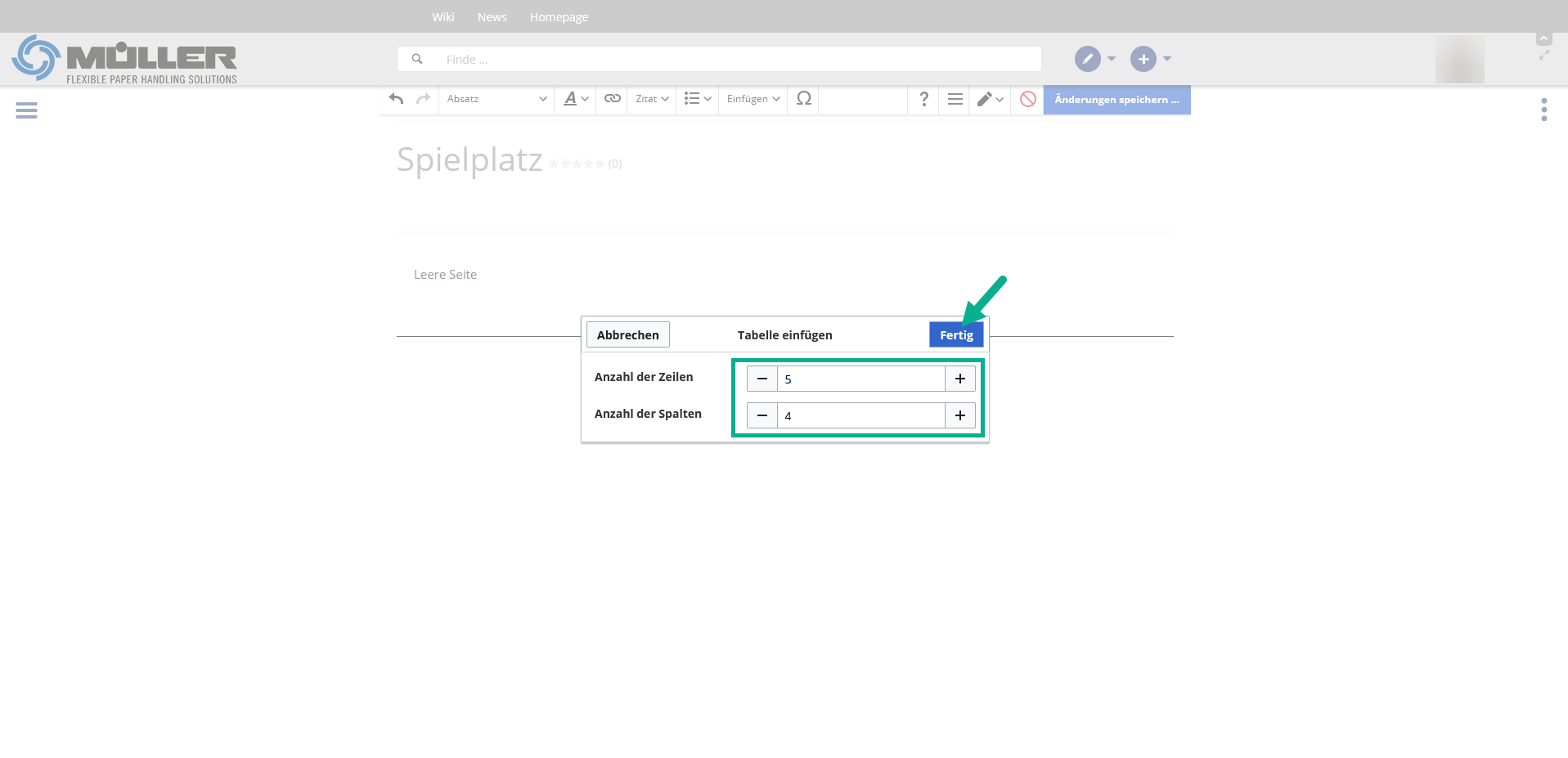Click the Abbrechen button to cancel
The image size is (1568, 758).
[x=627, y=334]
